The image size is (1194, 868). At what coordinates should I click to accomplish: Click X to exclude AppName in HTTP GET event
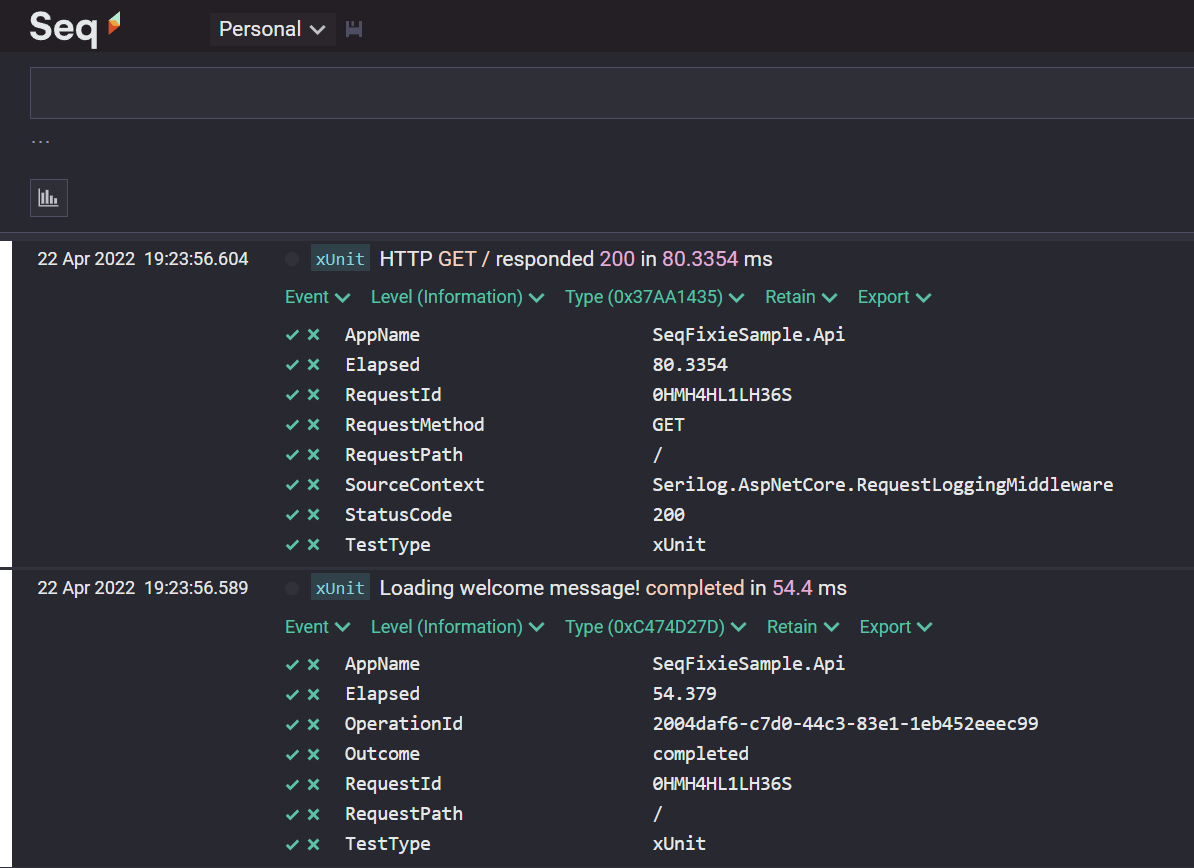[x=313, y=335]
